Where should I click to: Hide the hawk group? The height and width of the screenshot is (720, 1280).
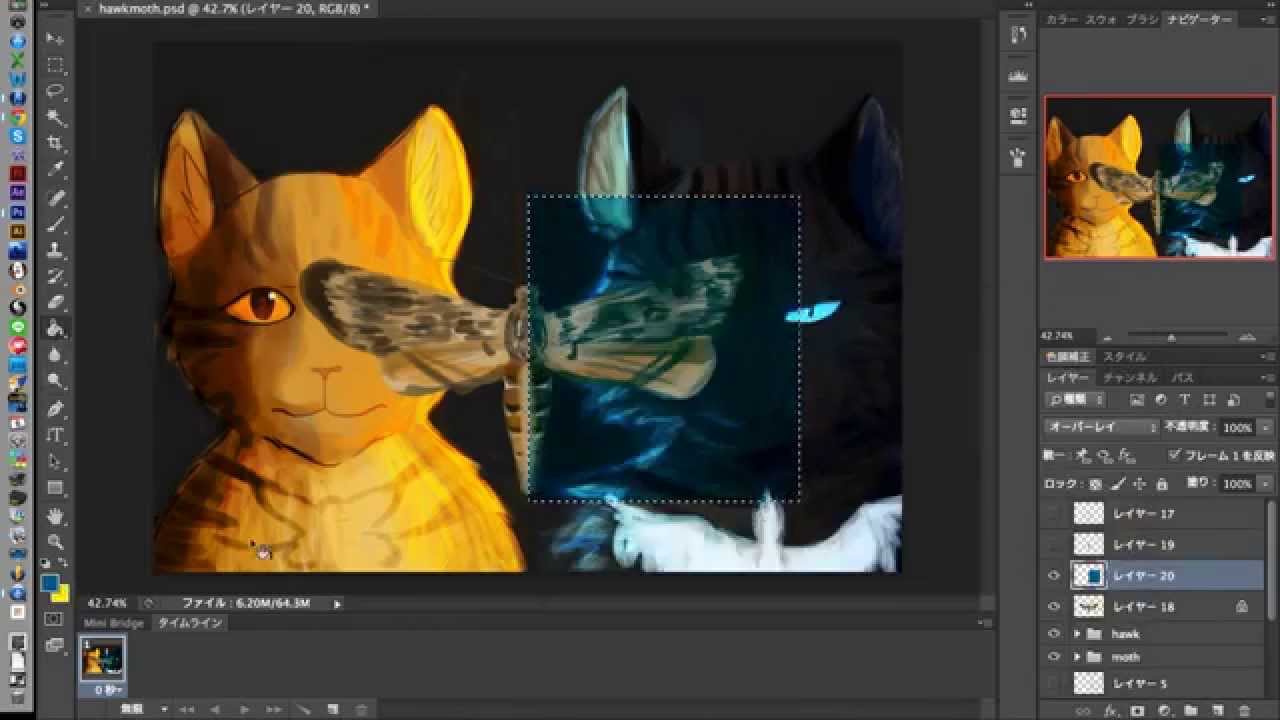[1053, 634]
